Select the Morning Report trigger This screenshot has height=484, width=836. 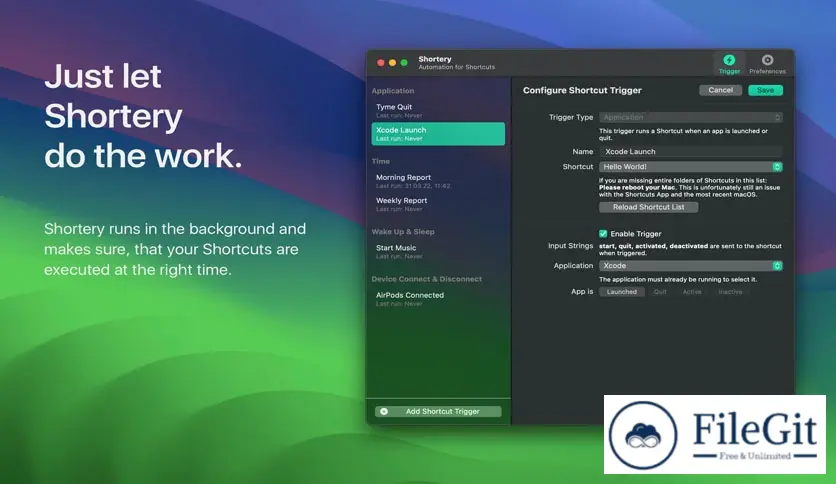tap(438, 181)
